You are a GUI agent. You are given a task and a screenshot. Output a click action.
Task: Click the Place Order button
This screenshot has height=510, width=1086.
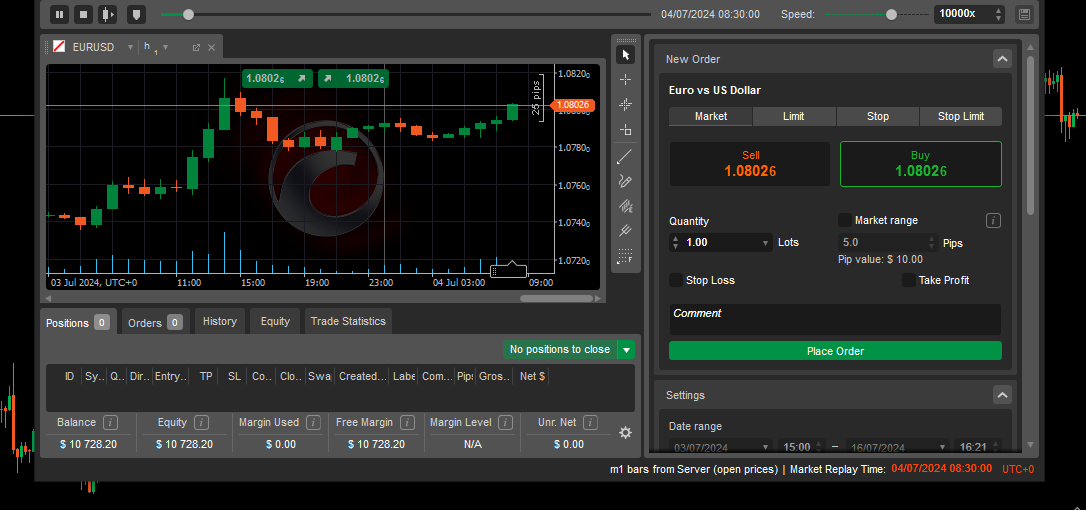click(835, 351)
